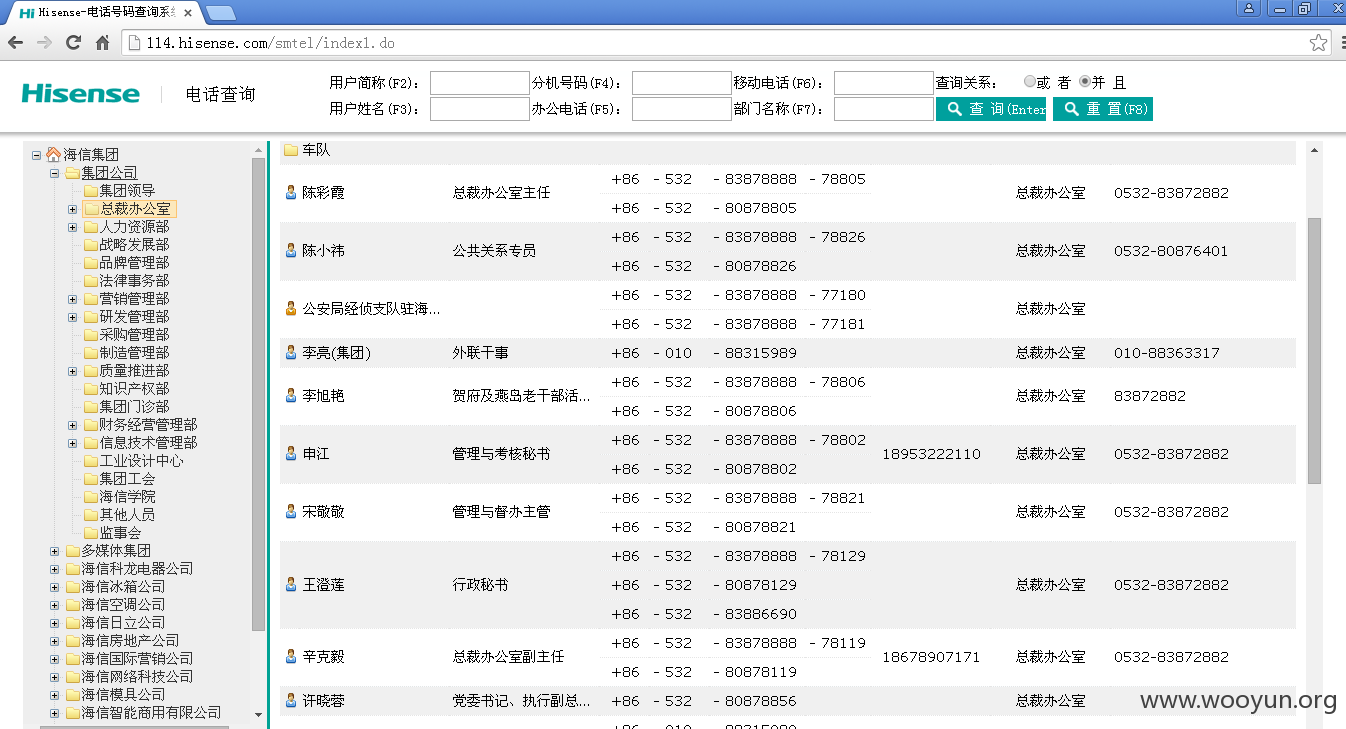
Task: Expand the 多媒体集团 tree node
Action: point(54,551)
